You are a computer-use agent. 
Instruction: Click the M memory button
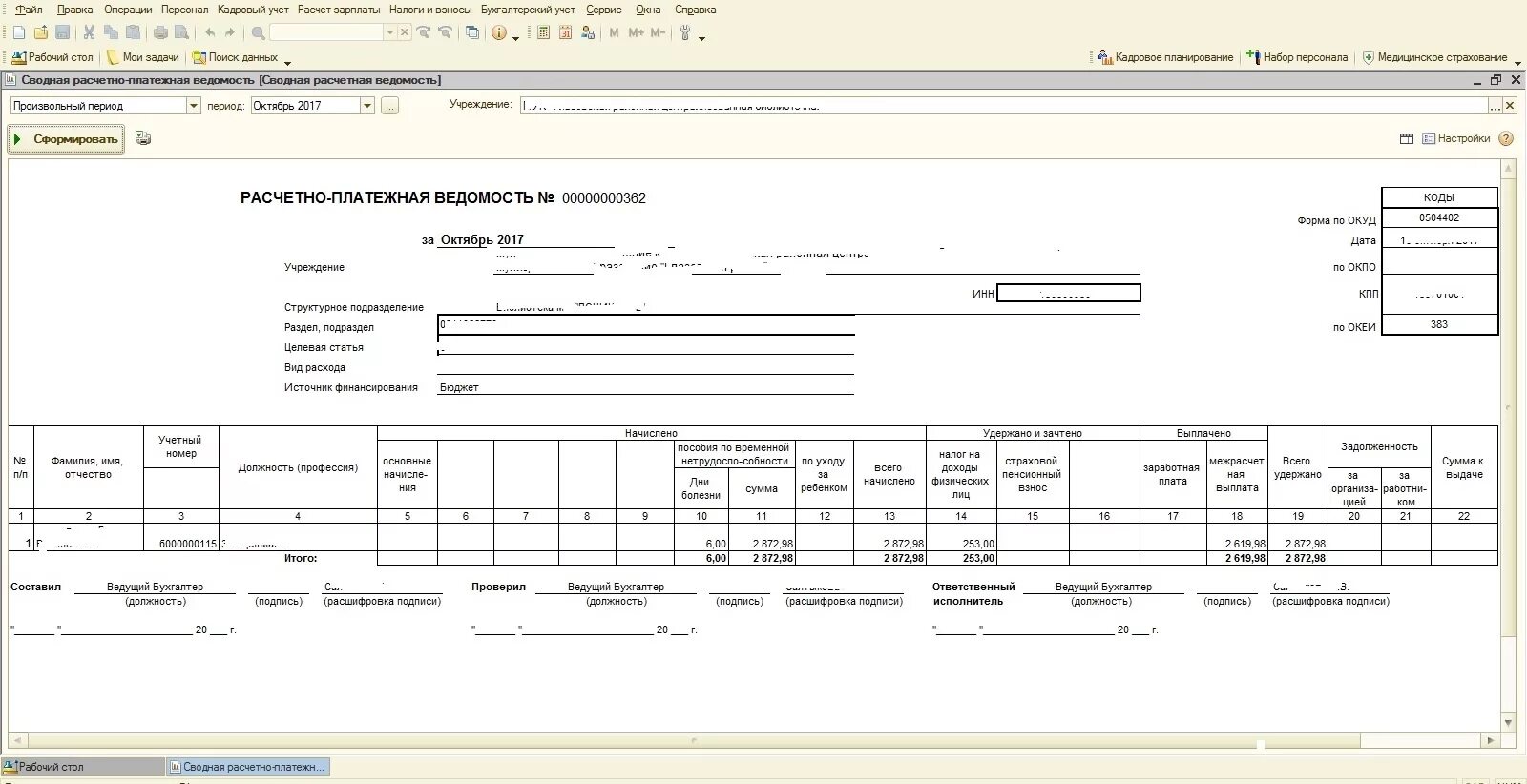click(614, 32)
